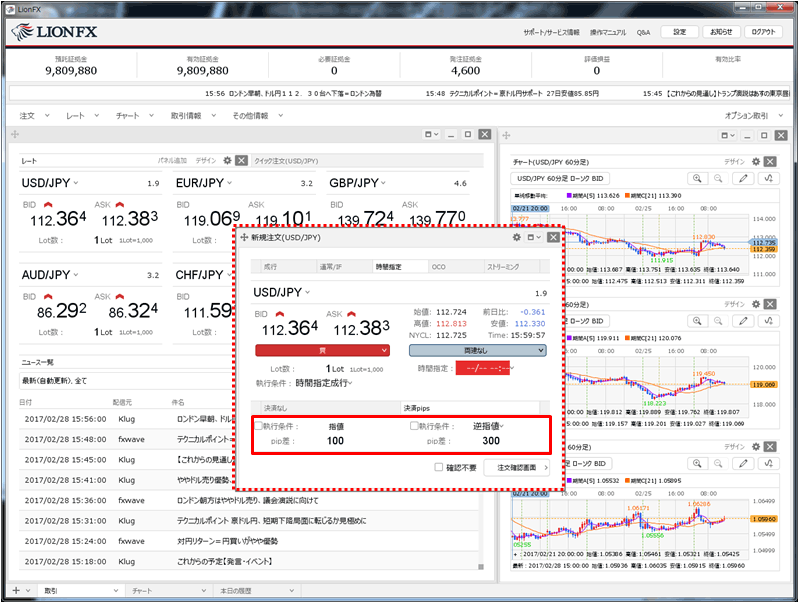Zoom in on the third (1.05960) chart
The height and width of the screenshot is (603, 799).
click(697, 463)
